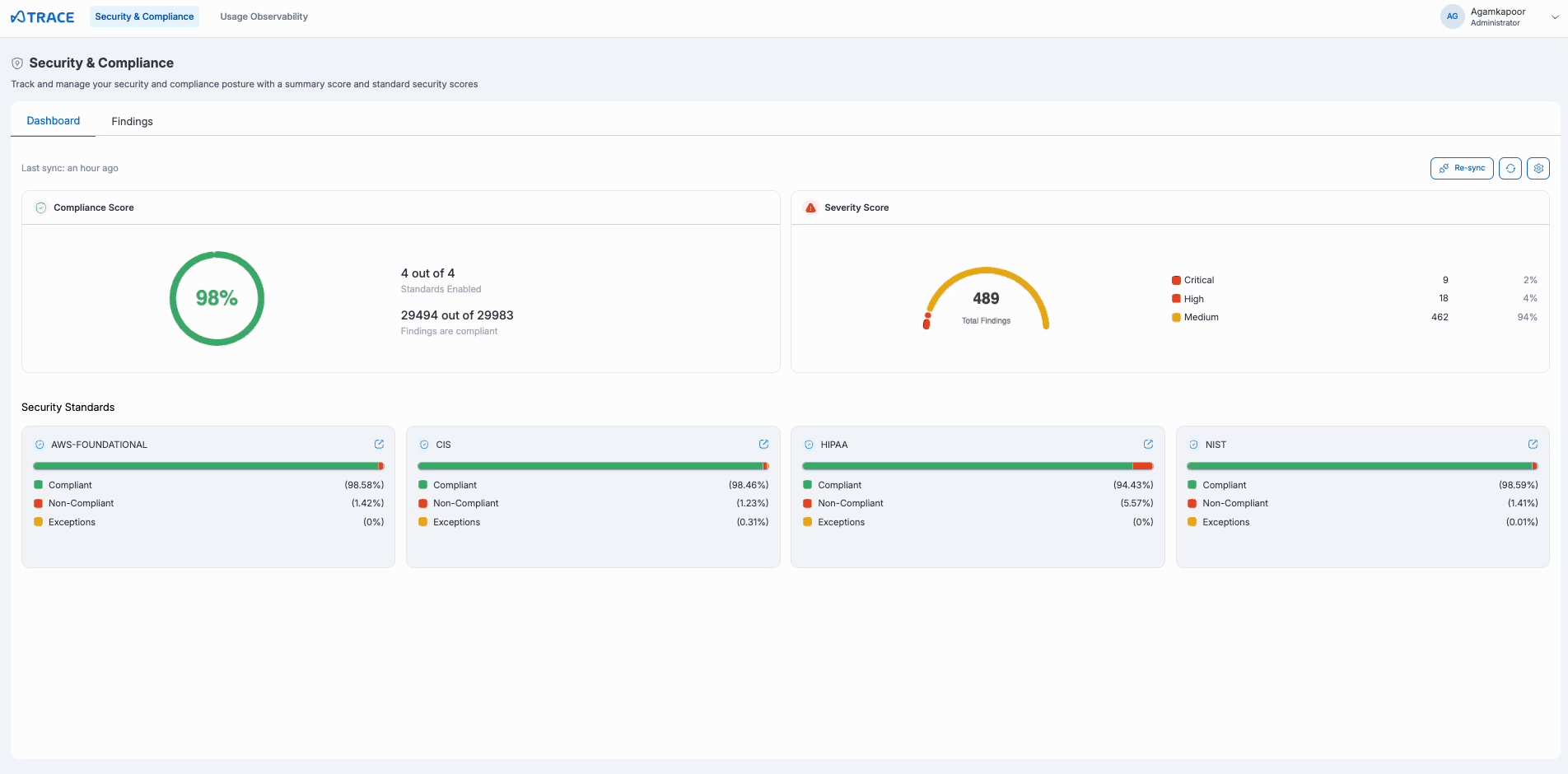This screenshot has height=774, width=1568.
Task: Click the HIPAA compliance progress bar
Action: pos(977,466)
